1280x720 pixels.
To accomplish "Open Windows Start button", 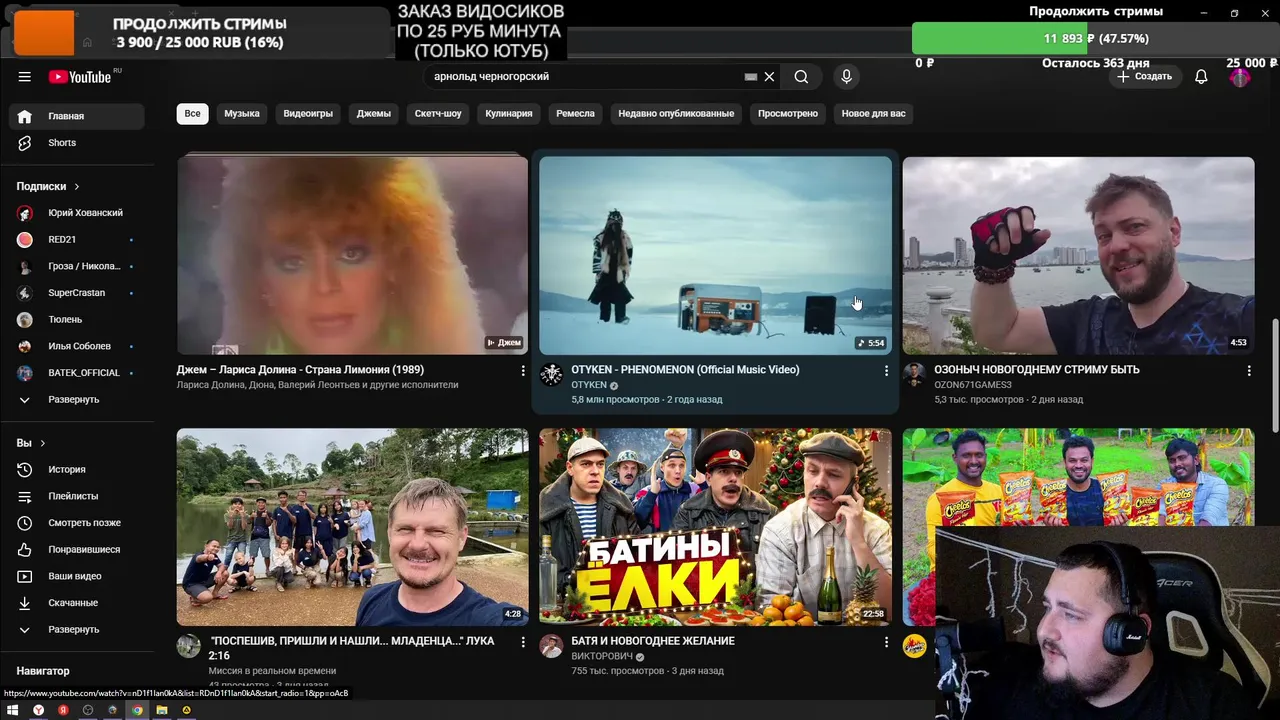I will [x=13, y=710].
